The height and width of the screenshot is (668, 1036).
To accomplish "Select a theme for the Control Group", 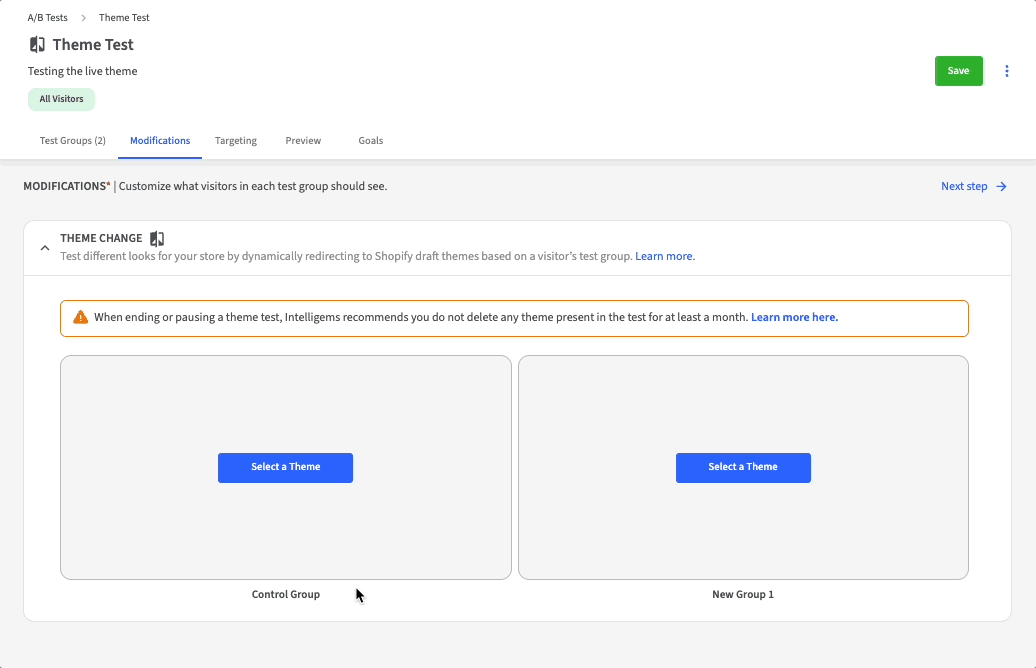I will click(285, 467).
